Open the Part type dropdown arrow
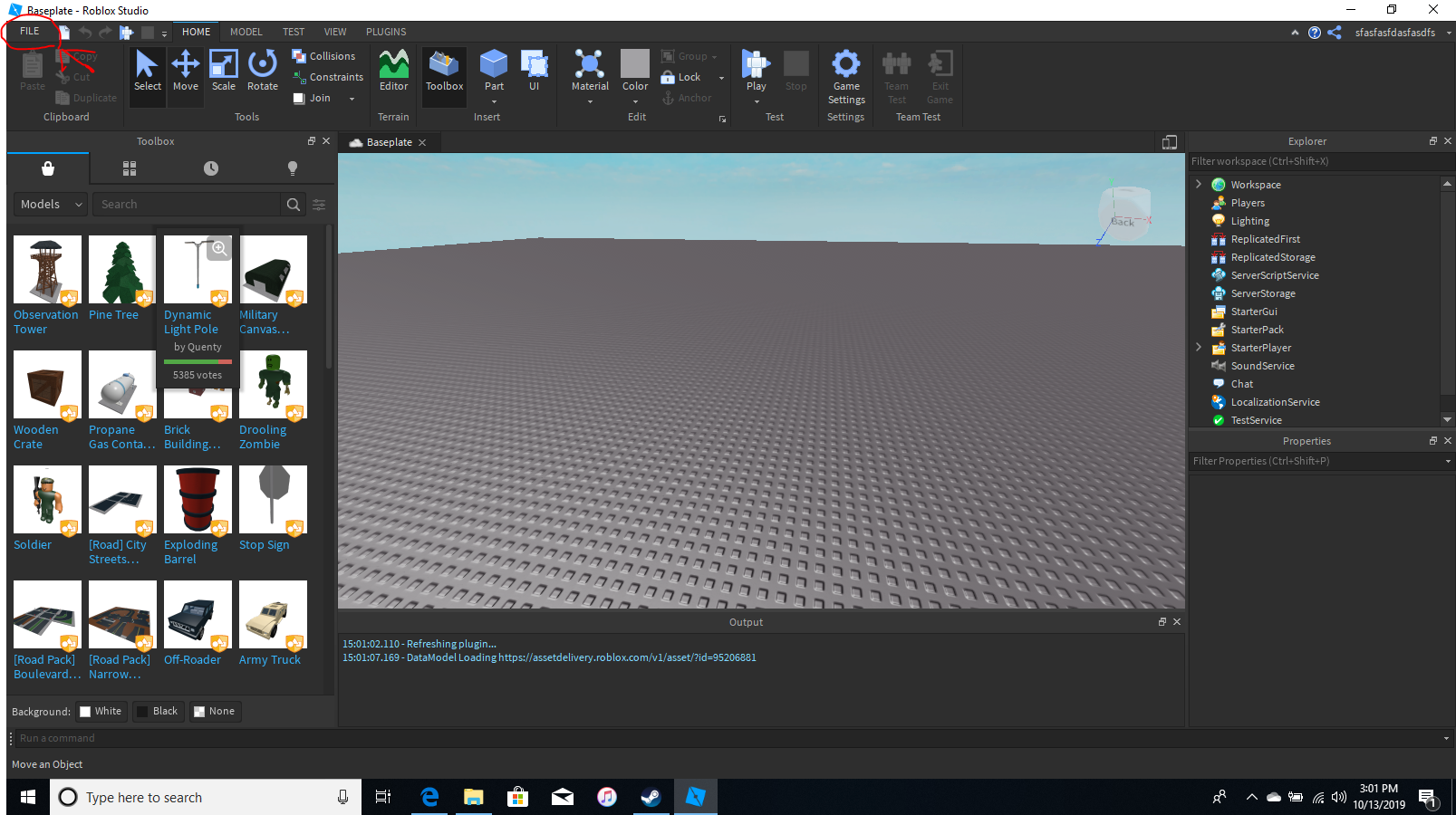Viewport: 1456px width, 815px height. pos(494,101)
